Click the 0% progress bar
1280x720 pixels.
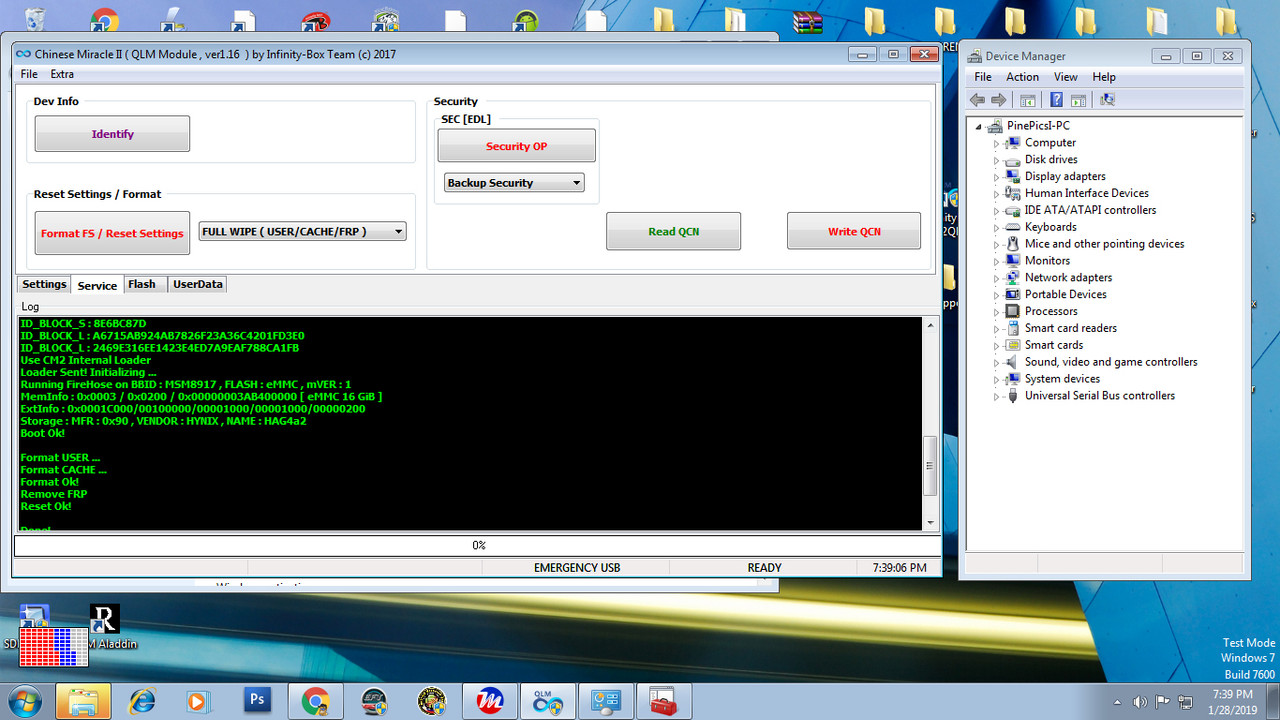point(477,545)
